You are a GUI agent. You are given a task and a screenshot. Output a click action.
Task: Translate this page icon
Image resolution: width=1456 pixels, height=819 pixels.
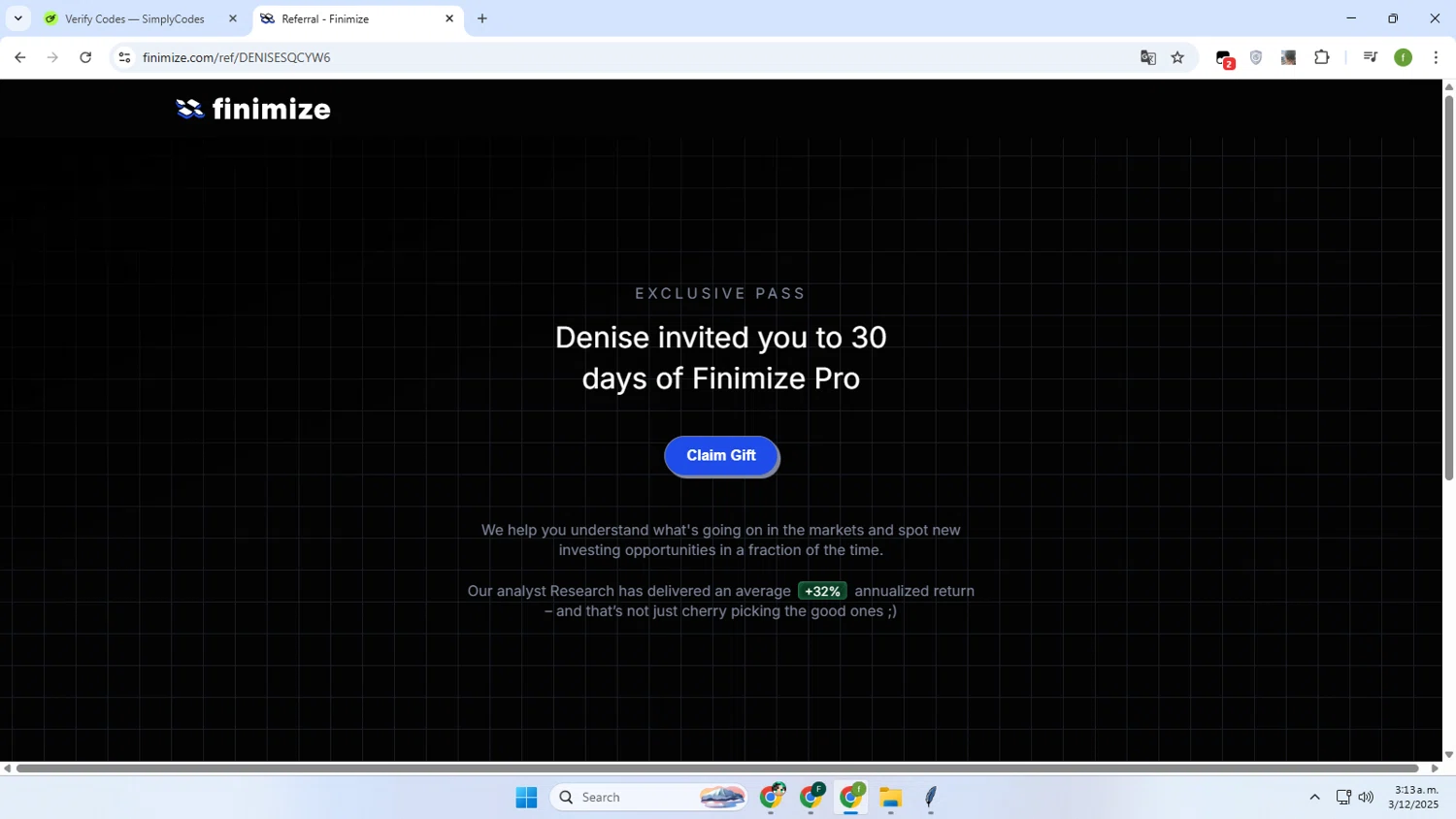(x=1148, y=57)
